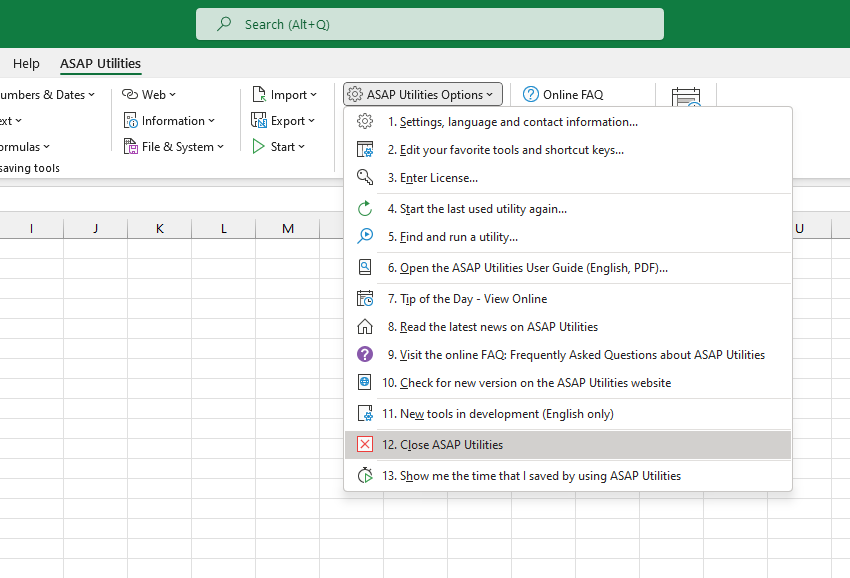Click the Export sheet icon
Viewport: 850px width, 578px height.
259,120
